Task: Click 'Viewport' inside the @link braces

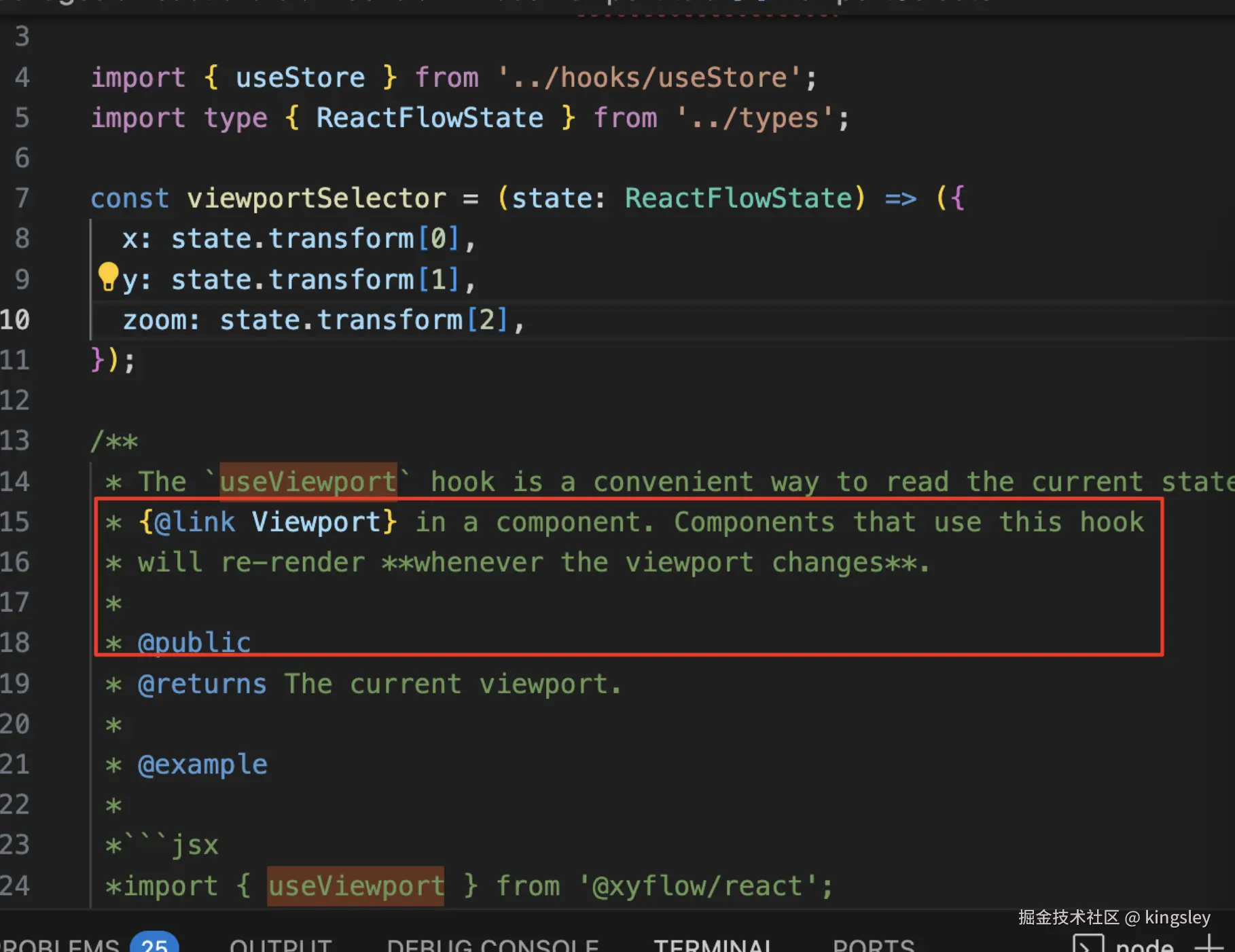Action: [316, 522]
